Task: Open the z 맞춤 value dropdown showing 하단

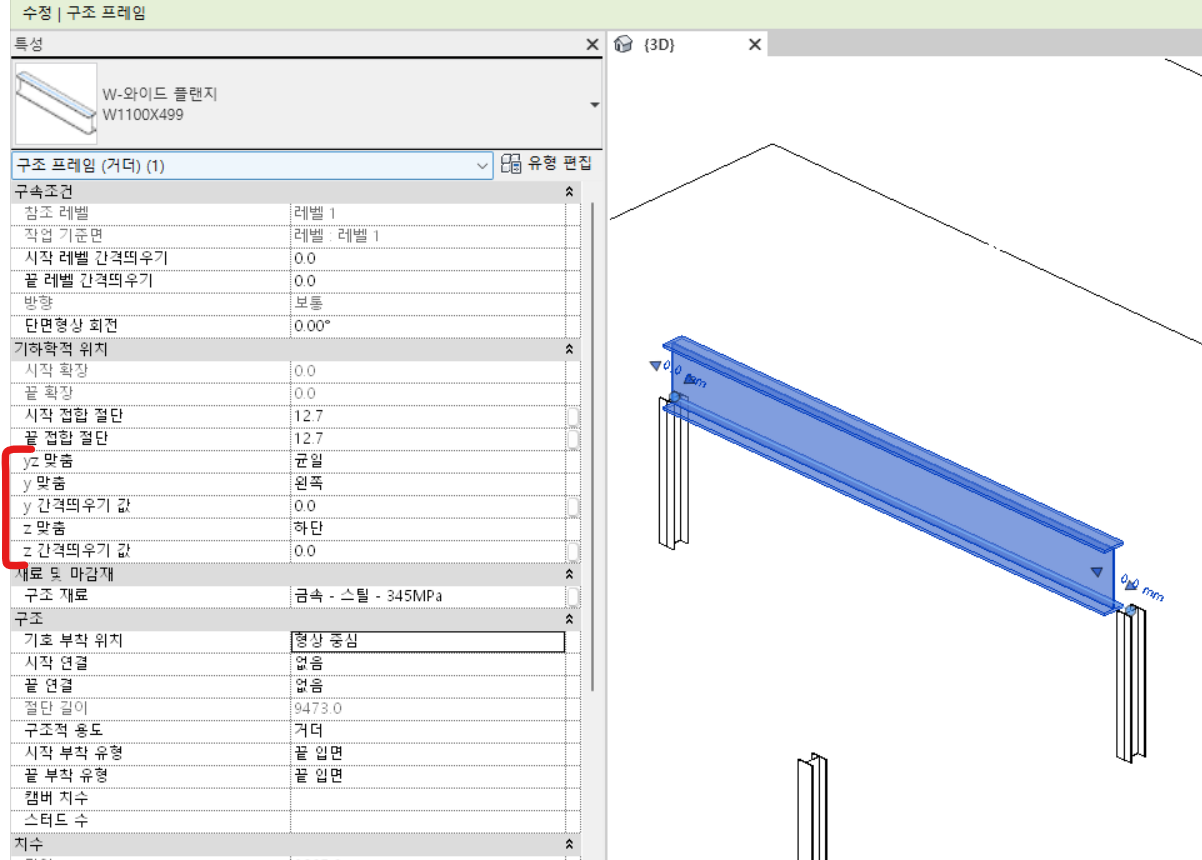Action: point(420,529)
